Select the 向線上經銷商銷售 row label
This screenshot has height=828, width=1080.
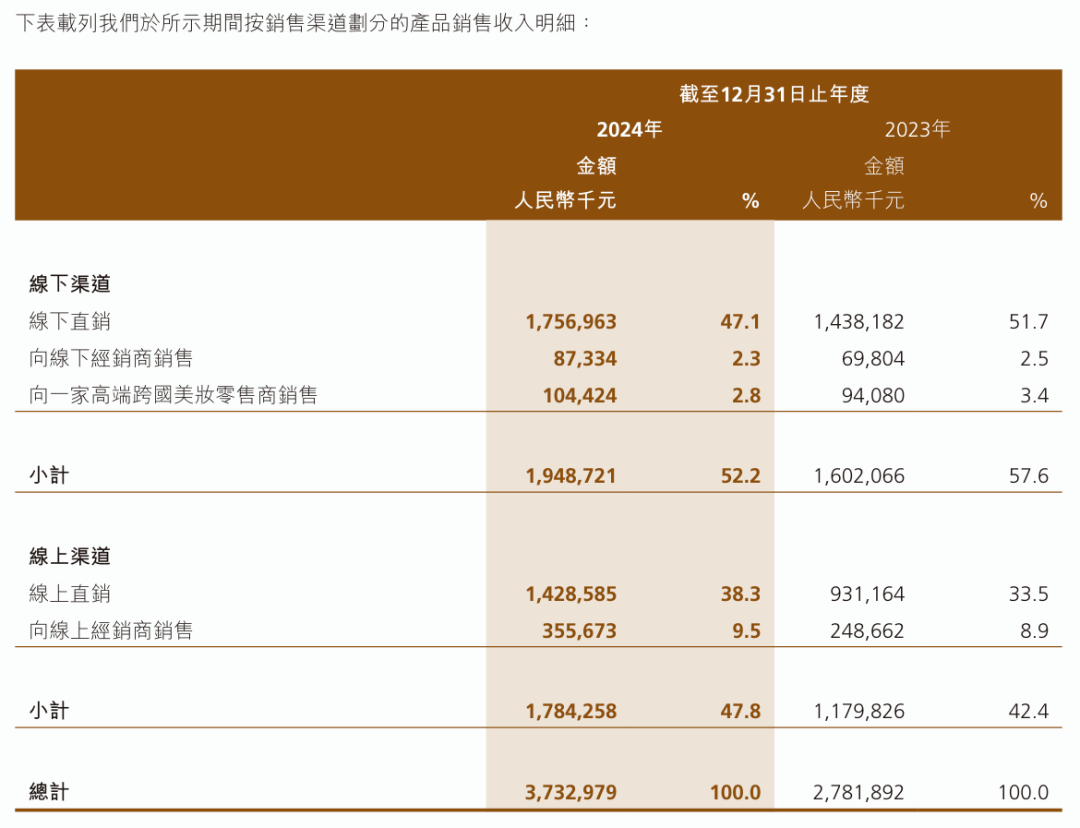point(111,630)
